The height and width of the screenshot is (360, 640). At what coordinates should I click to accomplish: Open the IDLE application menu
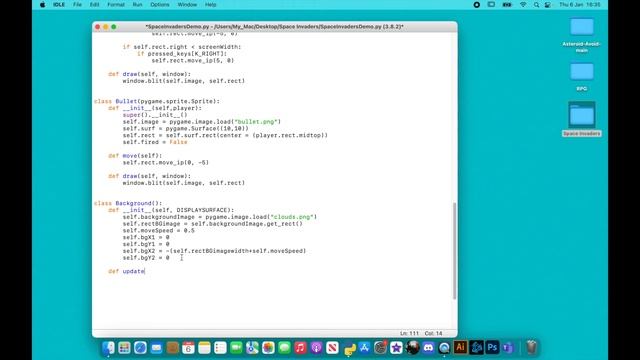(x=59, y=5)
